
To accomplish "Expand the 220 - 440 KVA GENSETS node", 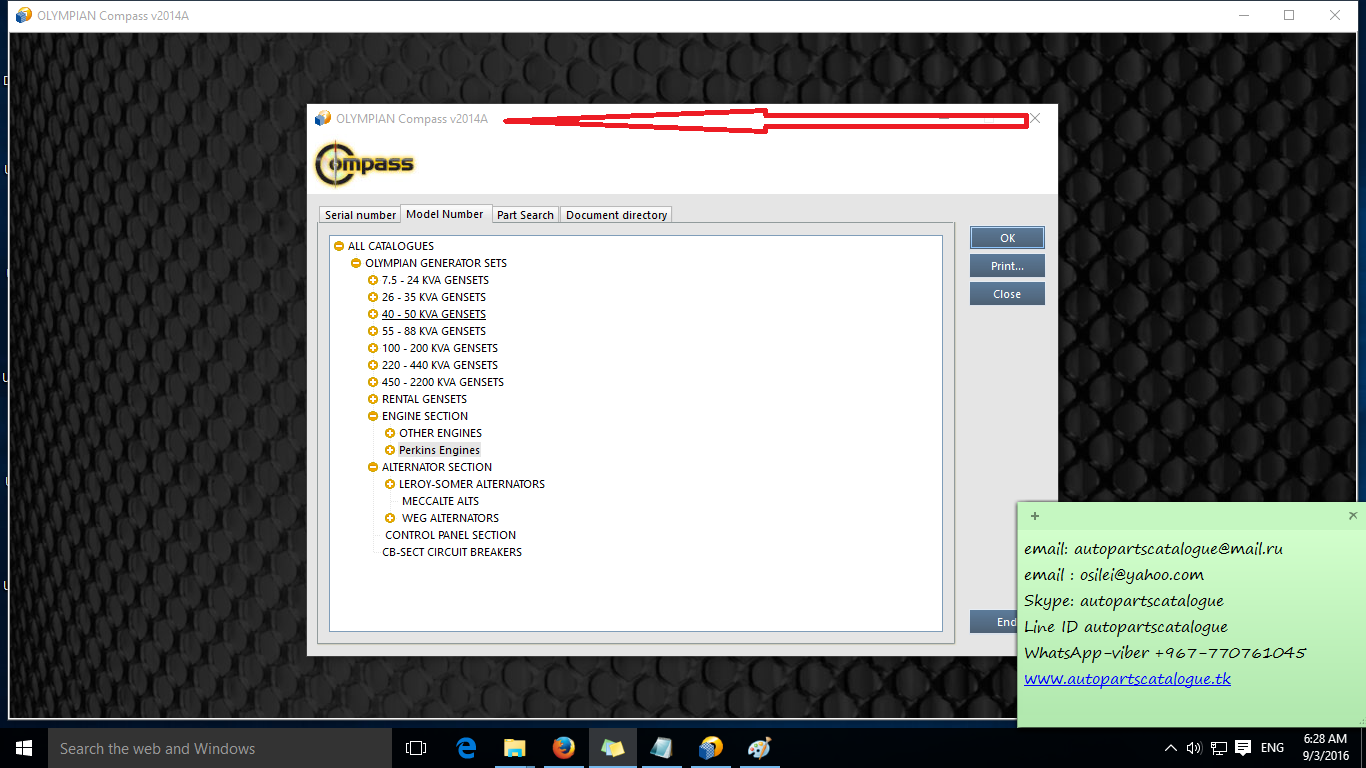I will [373, 365].
